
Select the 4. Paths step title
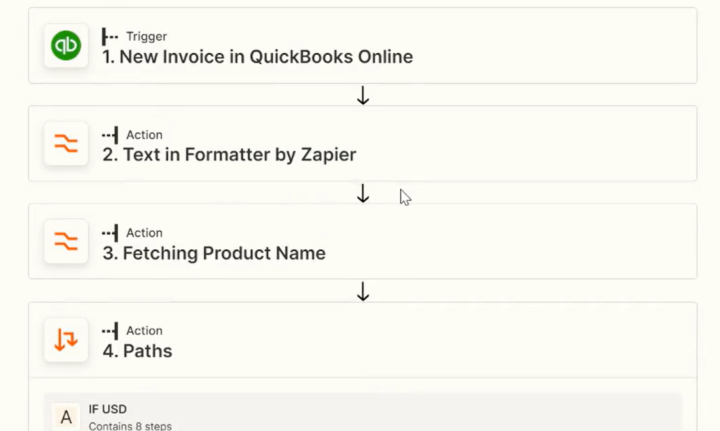point(137,351)
